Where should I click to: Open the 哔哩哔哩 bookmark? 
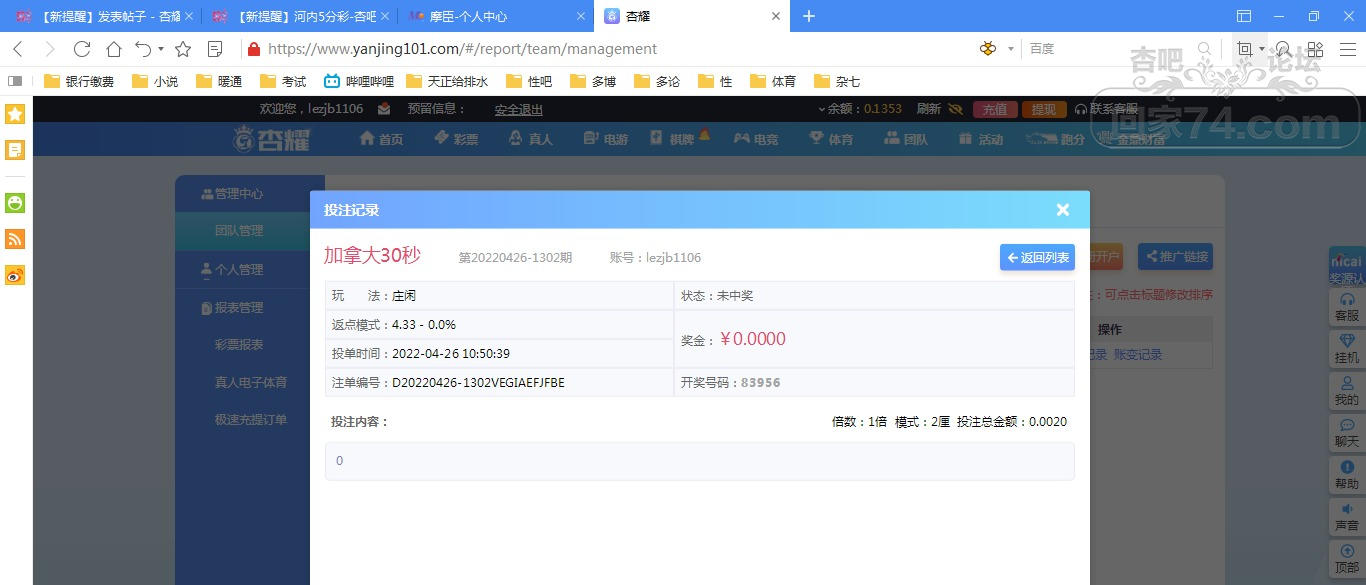358,82
